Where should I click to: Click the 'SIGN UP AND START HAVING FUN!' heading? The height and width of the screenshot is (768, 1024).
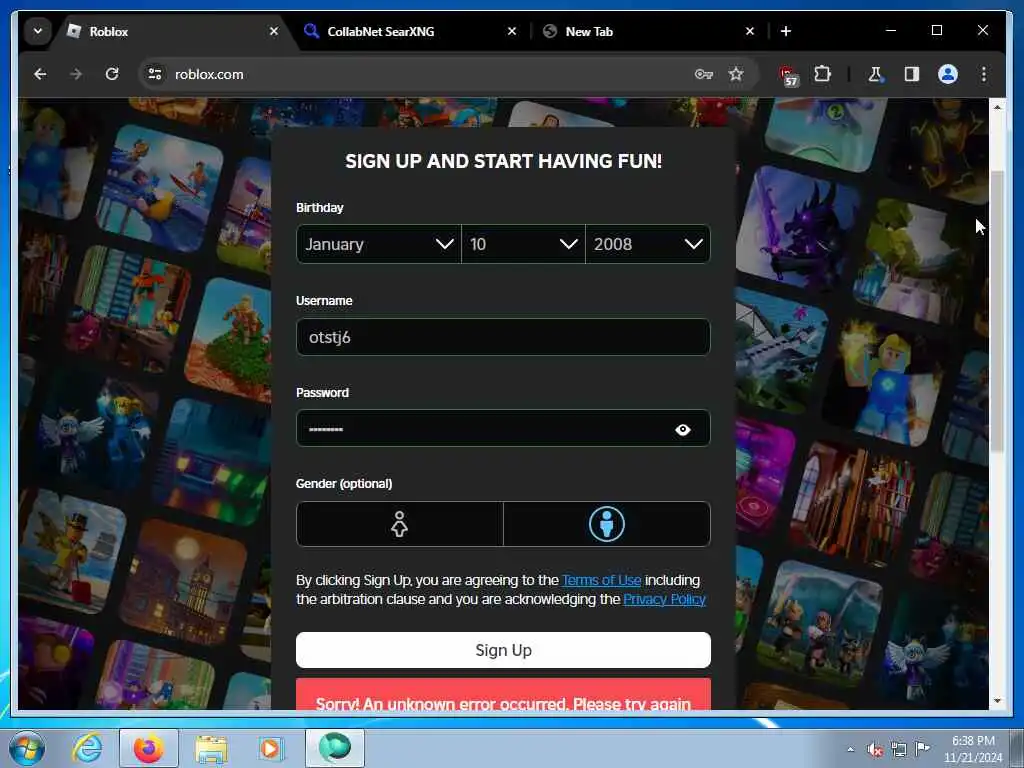coord(503,161)
